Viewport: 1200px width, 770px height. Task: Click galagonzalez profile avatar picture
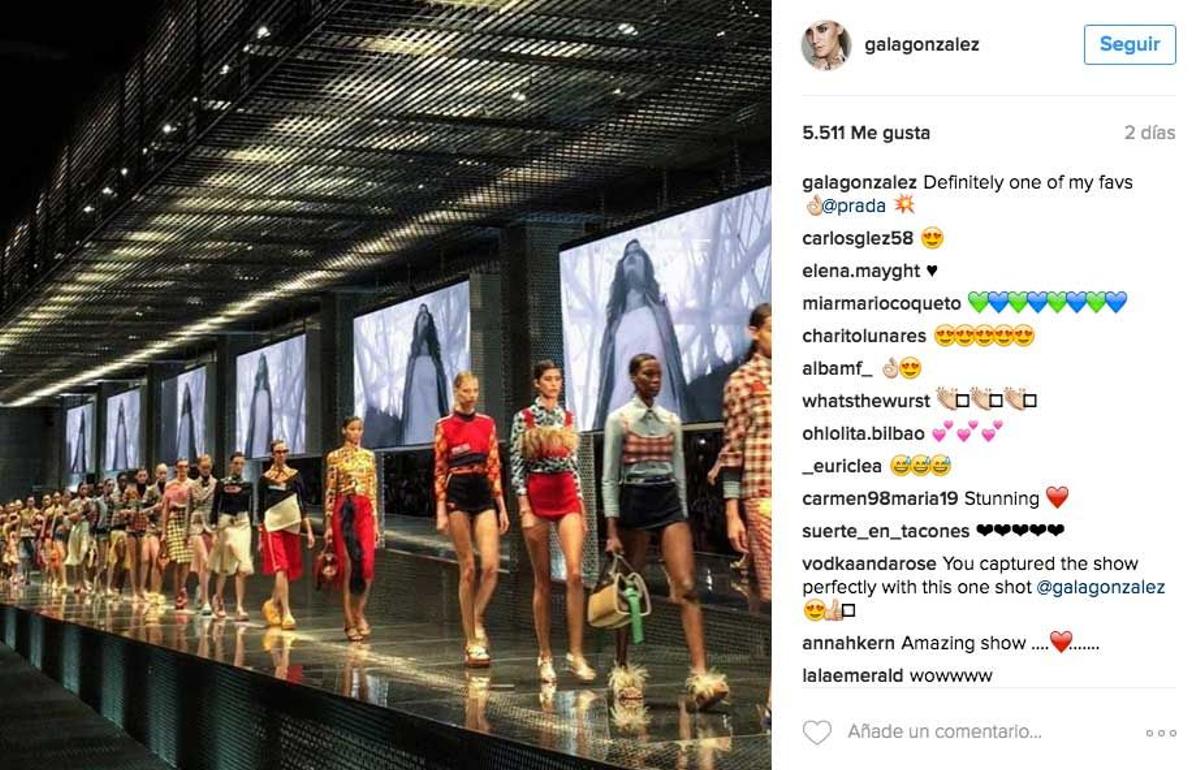(x=825, y=45)
